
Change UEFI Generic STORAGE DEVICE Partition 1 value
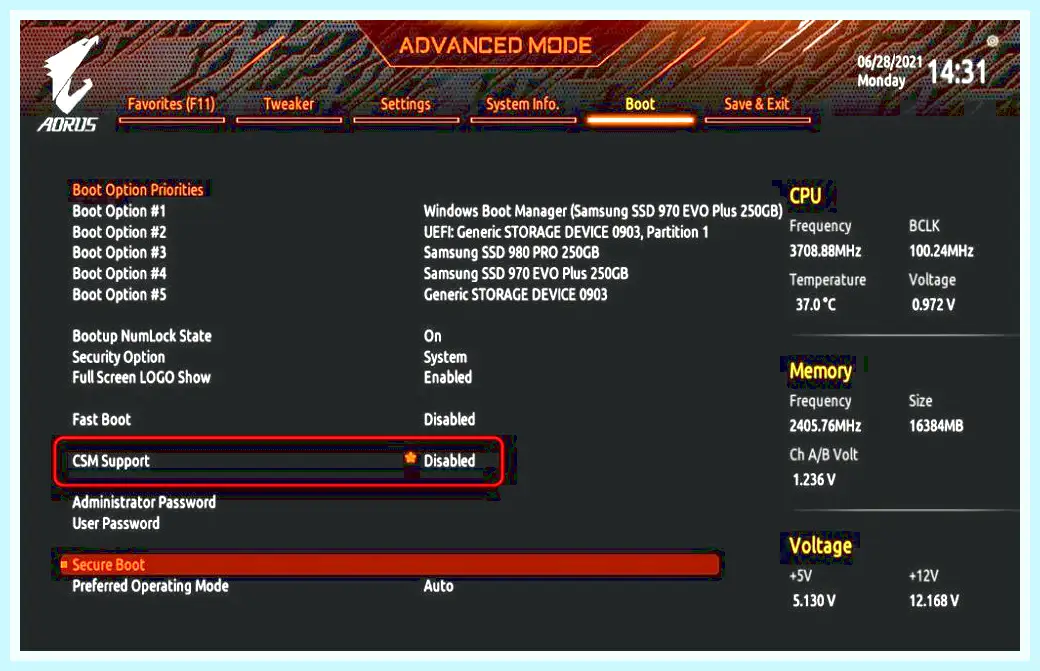coord(566,232)
